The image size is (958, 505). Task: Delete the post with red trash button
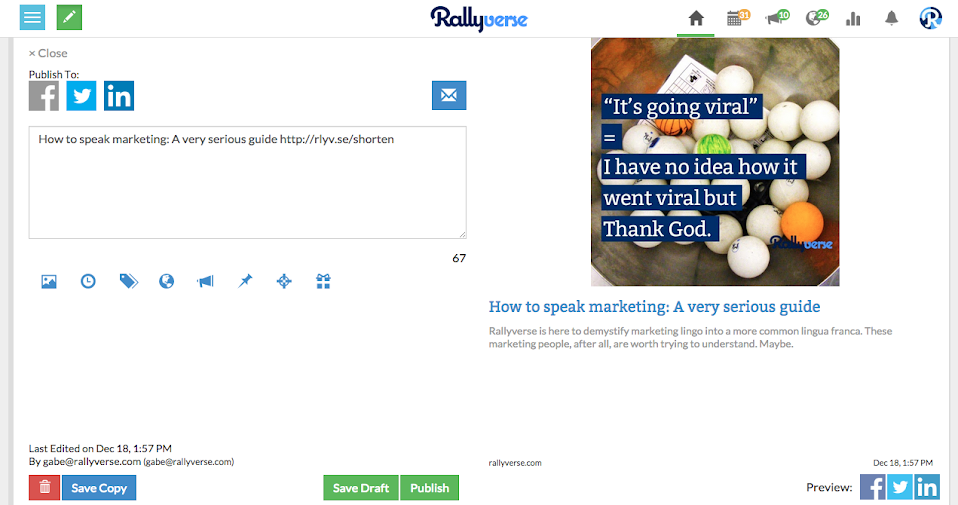(x=45, y=487)
